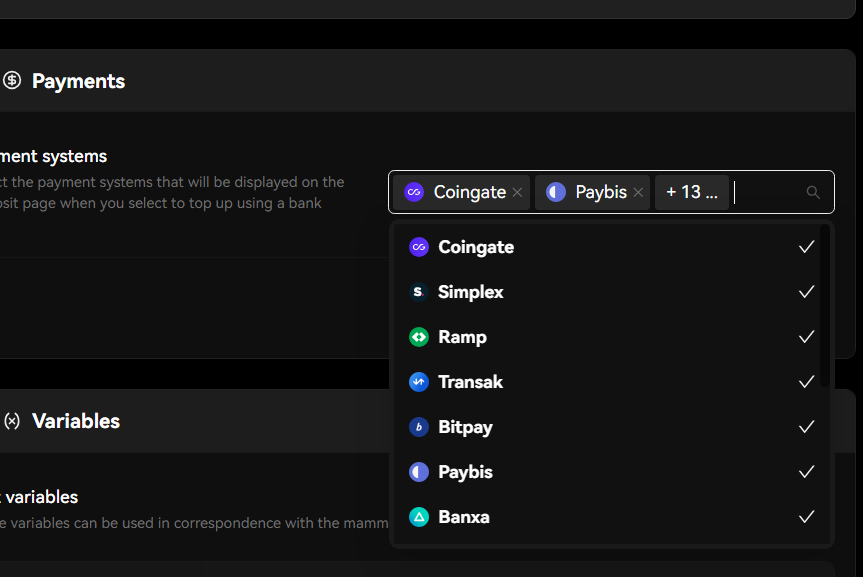Deselect Banxa by clicking its checkmark
Screen dimensions: 863x577
tap(806, 517)
